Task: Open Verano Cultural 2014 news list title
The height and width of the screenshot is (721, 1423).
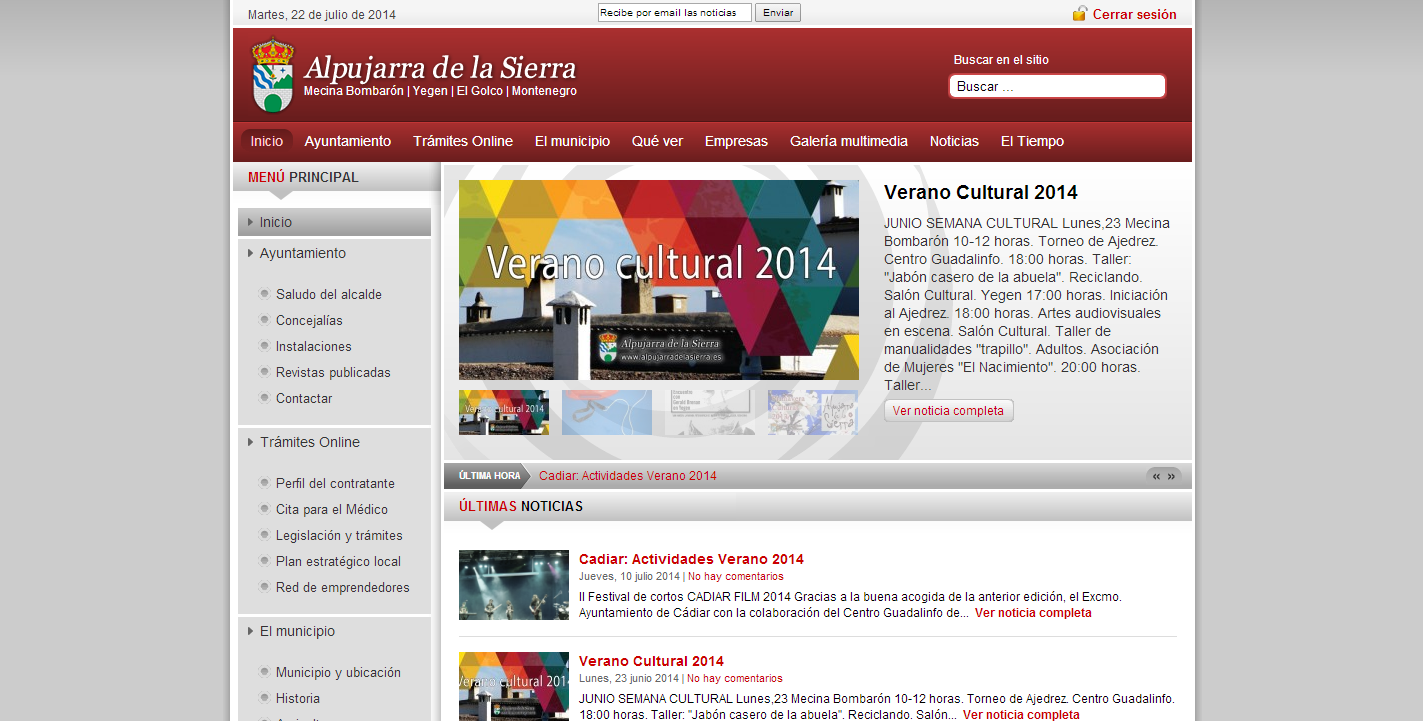Action: coord(651,661)
